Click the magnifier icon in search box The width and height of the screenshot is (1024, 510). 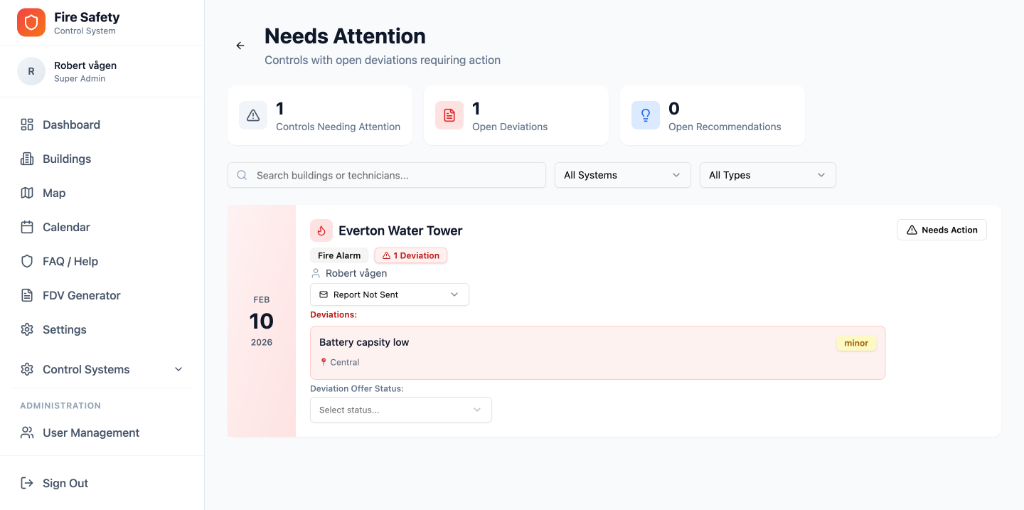pyautogui.click(x=242, y=175)
